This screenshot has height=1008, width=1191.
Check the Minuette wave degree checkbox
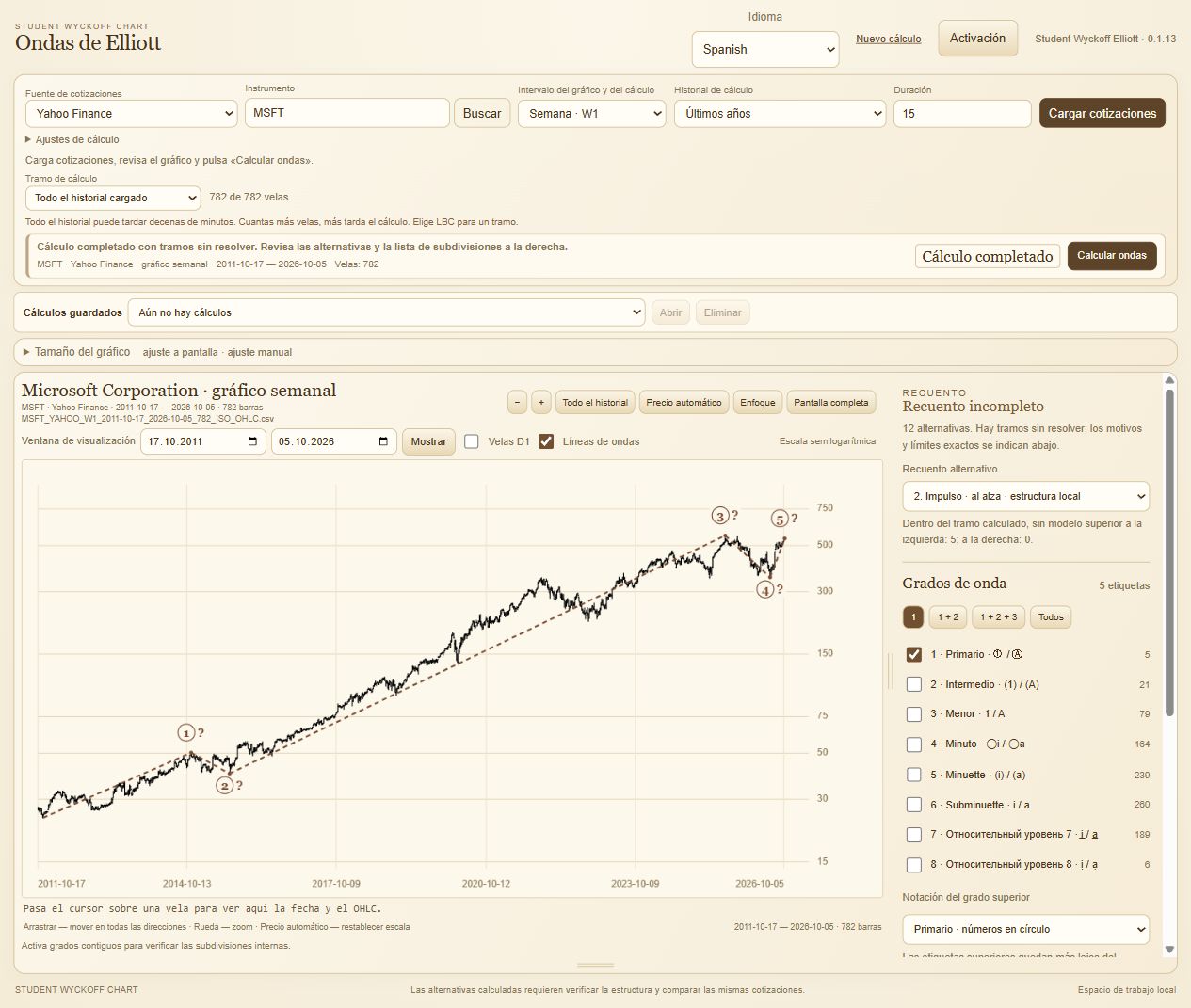(x=913, y=775)
